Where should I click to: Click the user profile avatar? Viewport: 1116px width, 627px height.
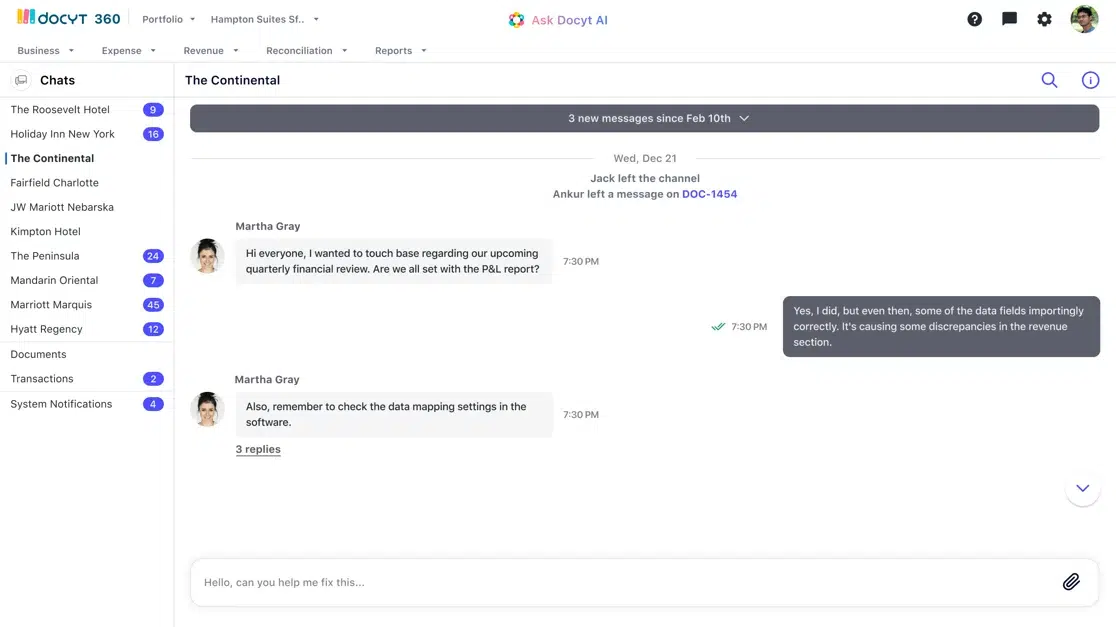click(x=1084, y=19)
